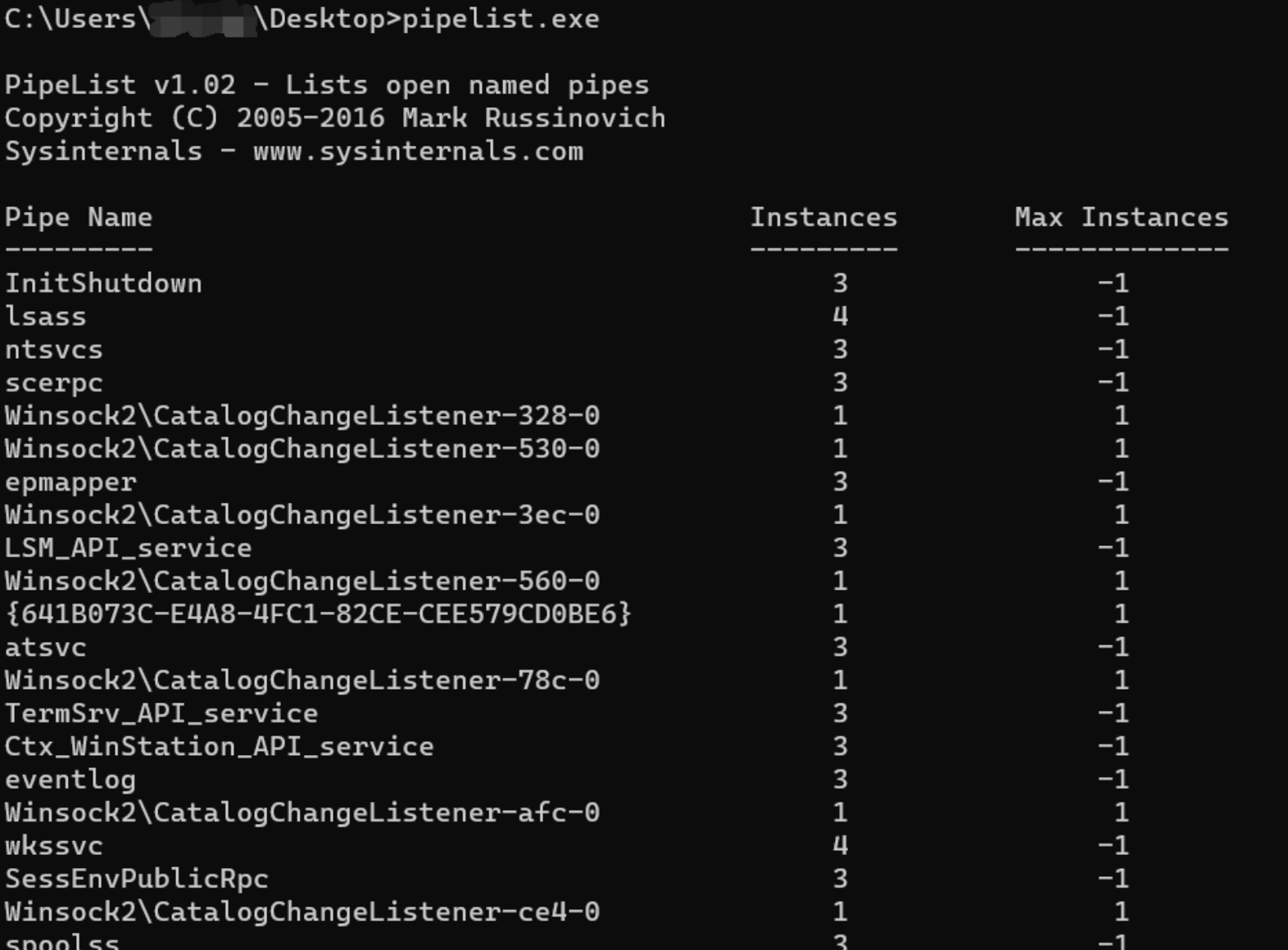Select the eventlog pipe entry
1288x950 pixels.
pos(70,780)
